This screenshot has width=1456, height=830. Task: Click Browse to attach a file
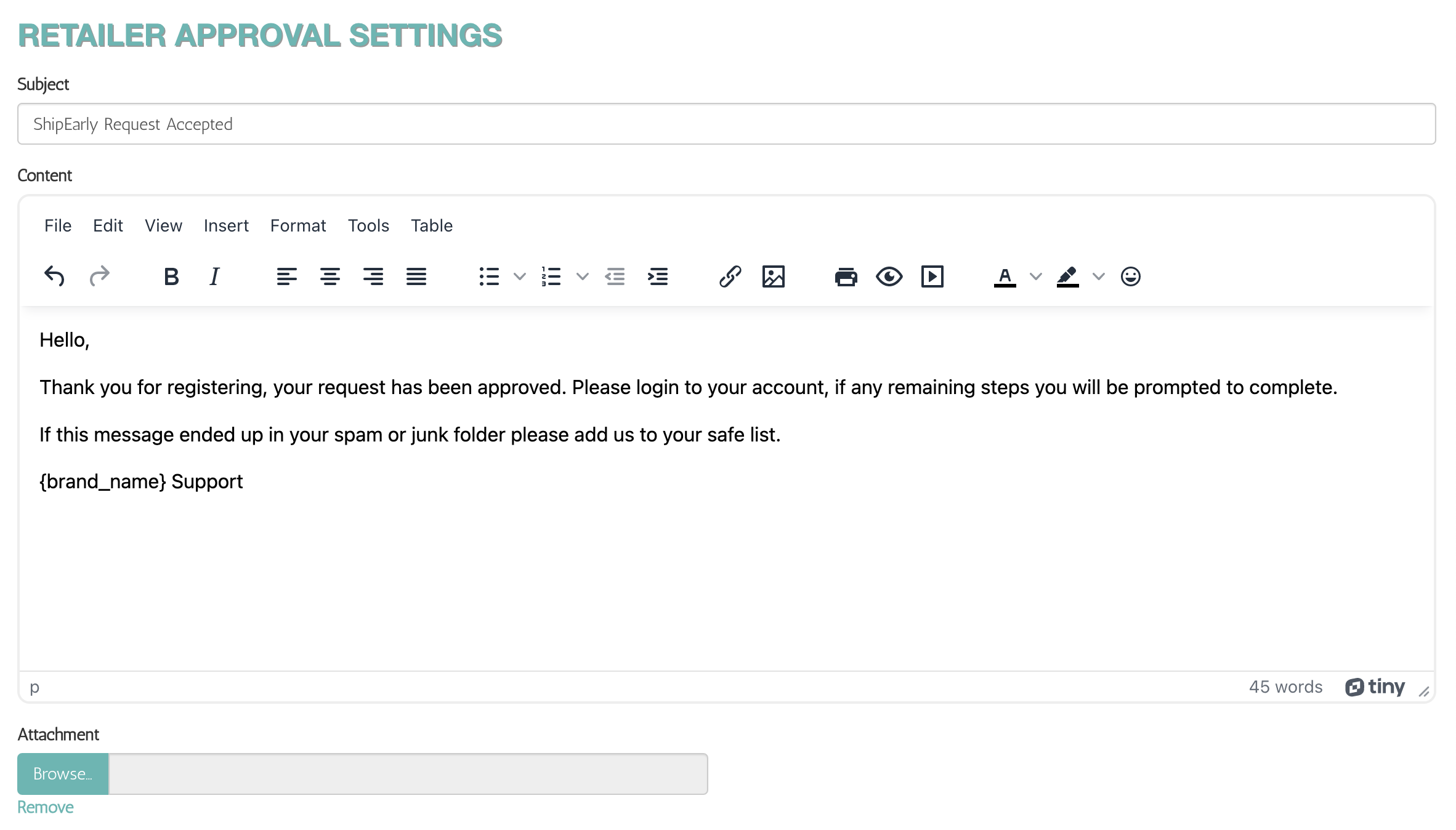(x=62, y=773)
